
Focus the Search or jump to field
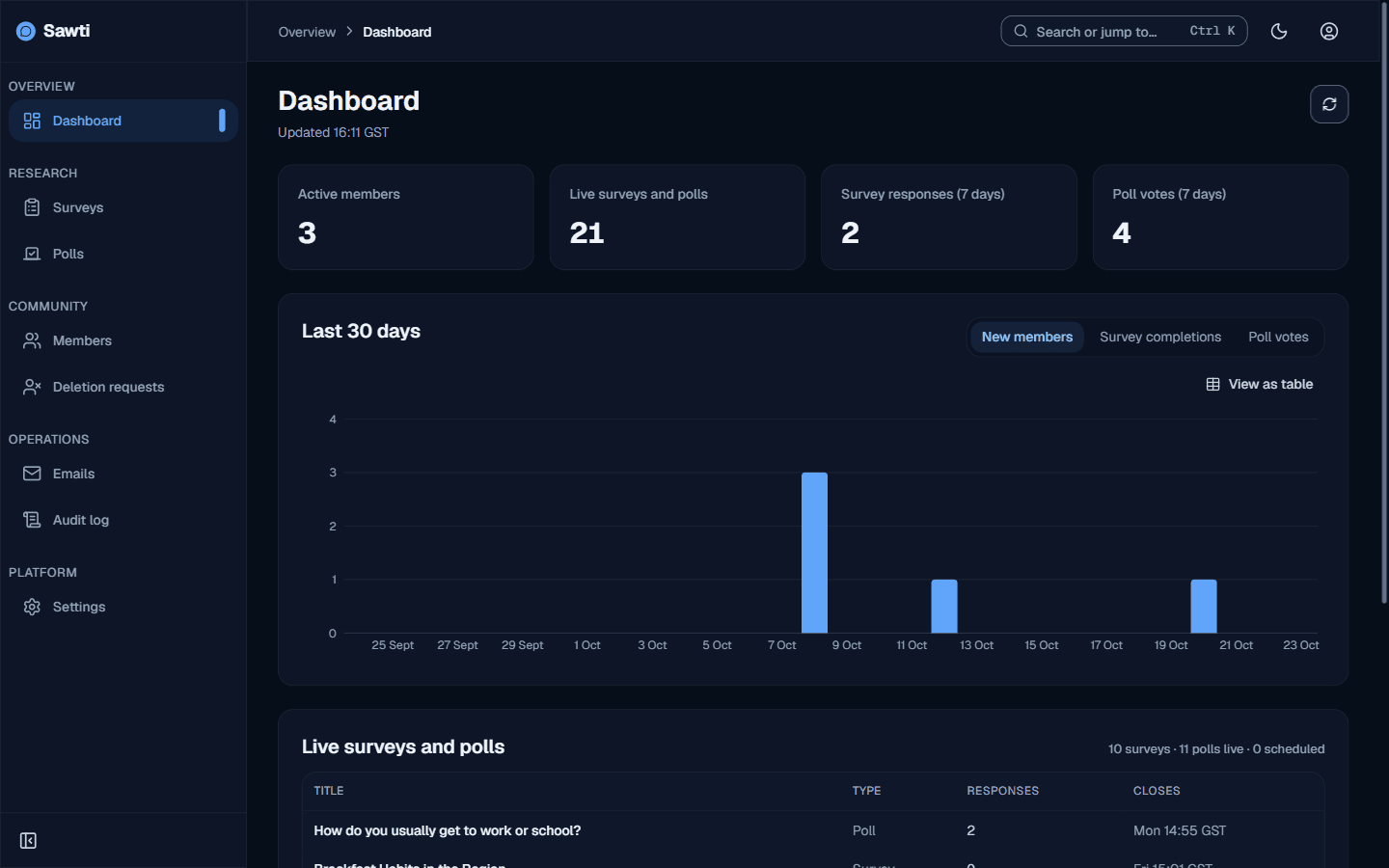(1124, 31)
